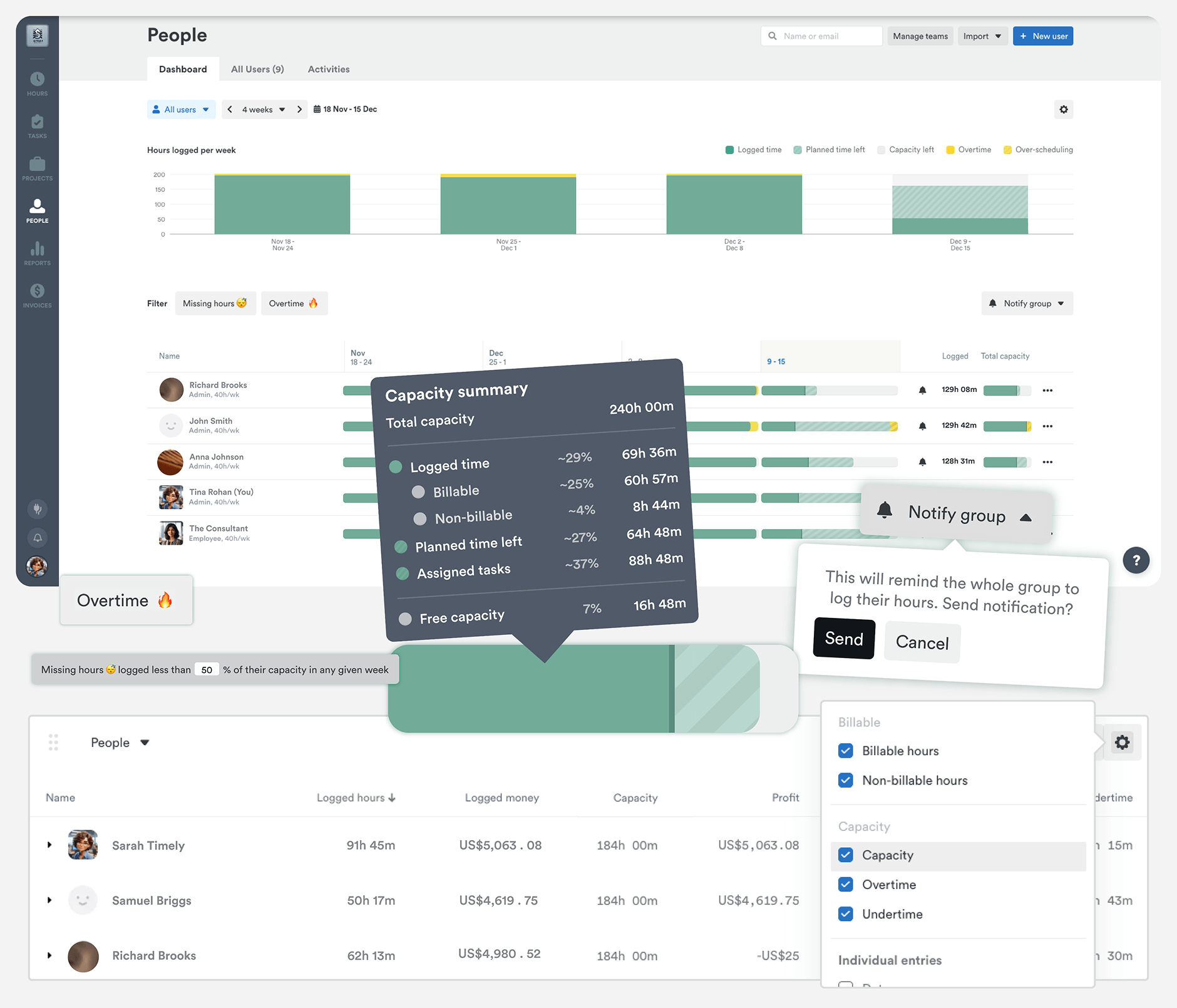Toggle the Overtime column checkbox
Image resolution: width=1177 pixels, height=1008 pixels.
(845, 885)
